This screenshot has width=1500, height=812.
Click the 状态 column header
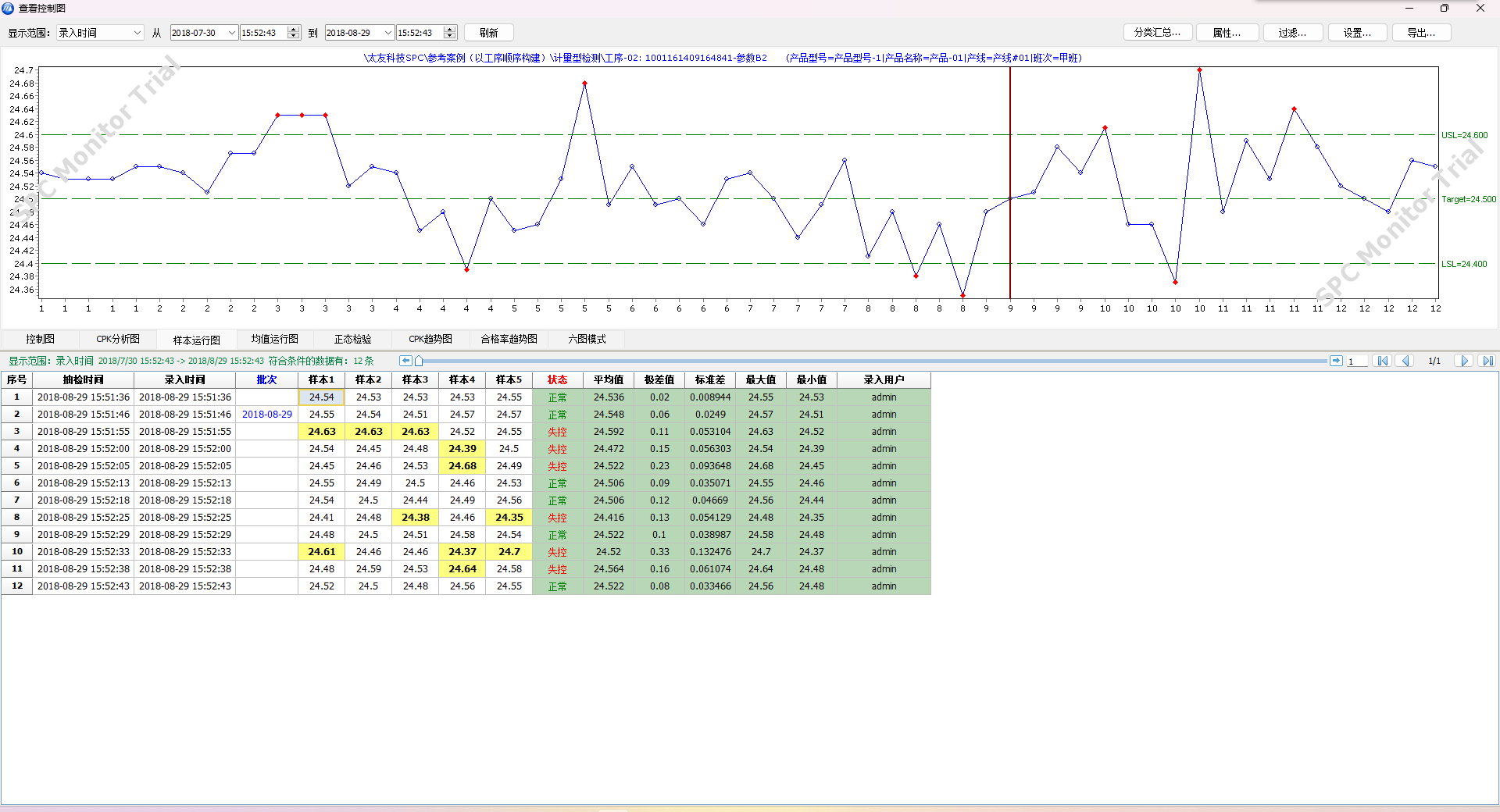[557, 379]
